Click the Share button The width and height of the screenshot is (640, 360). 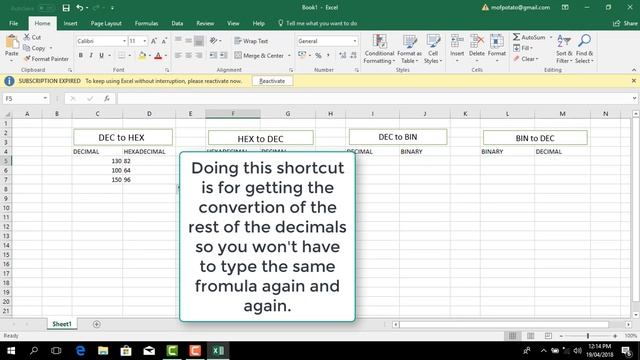pyautogui.click(x=625, y=23)
